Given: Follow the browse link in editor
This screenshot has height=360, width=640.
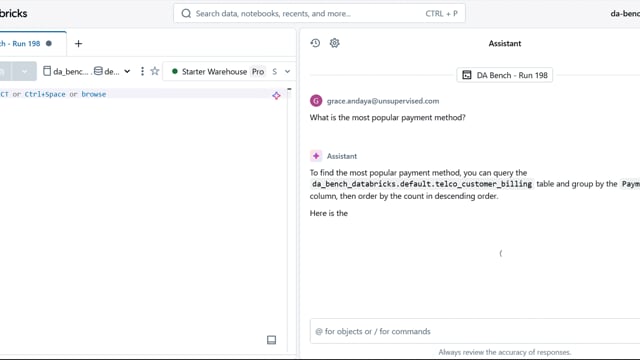Looking at the screenshot, I should (x=93, y=94).
